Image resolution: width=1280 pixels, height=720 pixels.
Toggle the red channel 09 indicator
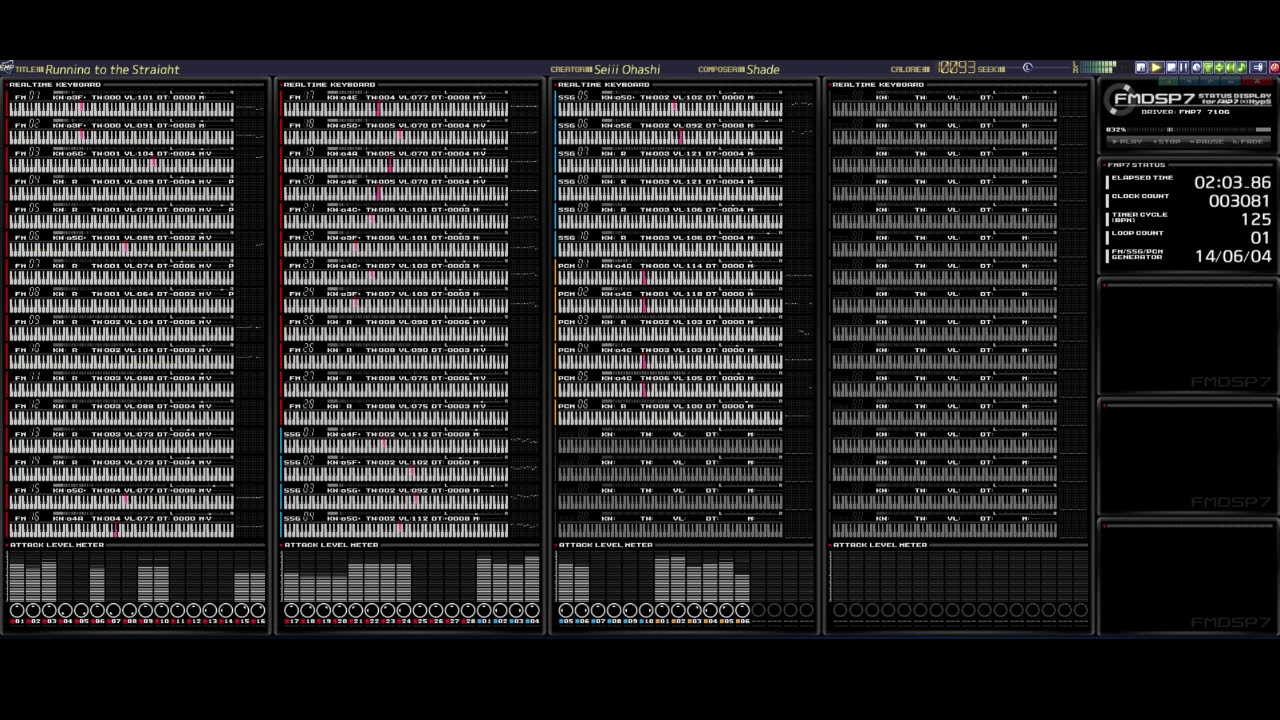(145, 621)
